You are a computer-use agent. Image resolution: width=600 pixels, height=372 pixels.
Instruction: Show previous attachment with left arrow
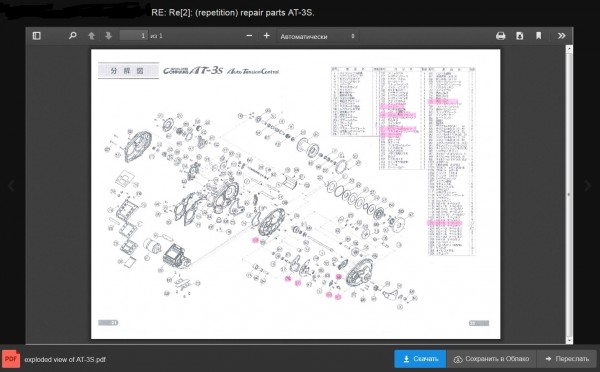pos(11,186)
